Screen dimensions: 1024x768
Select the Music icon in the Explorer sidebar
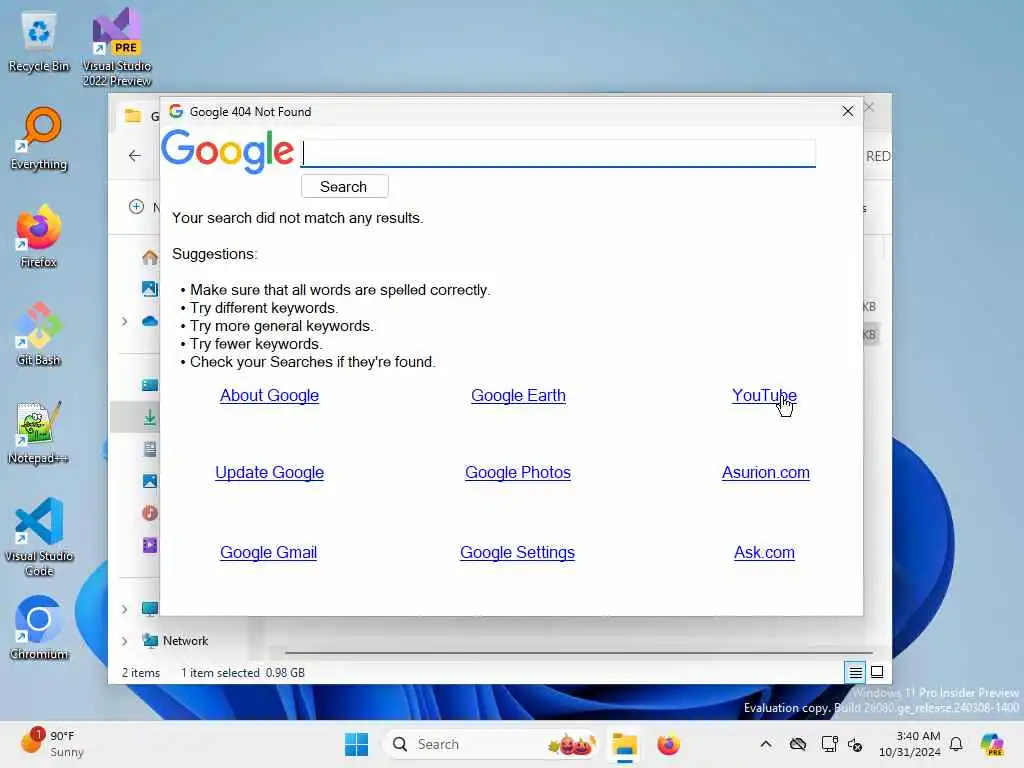(150, 513)
